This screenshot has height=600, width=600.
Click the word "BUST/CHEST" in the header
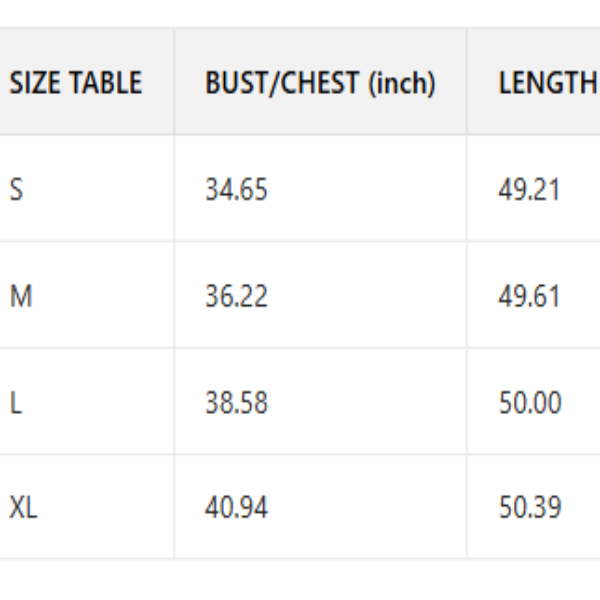click(x=281, y=83)
